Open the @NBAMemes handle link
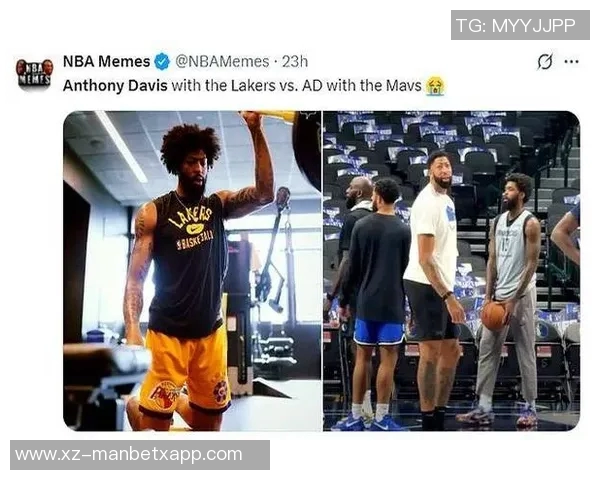 point(222,62)
